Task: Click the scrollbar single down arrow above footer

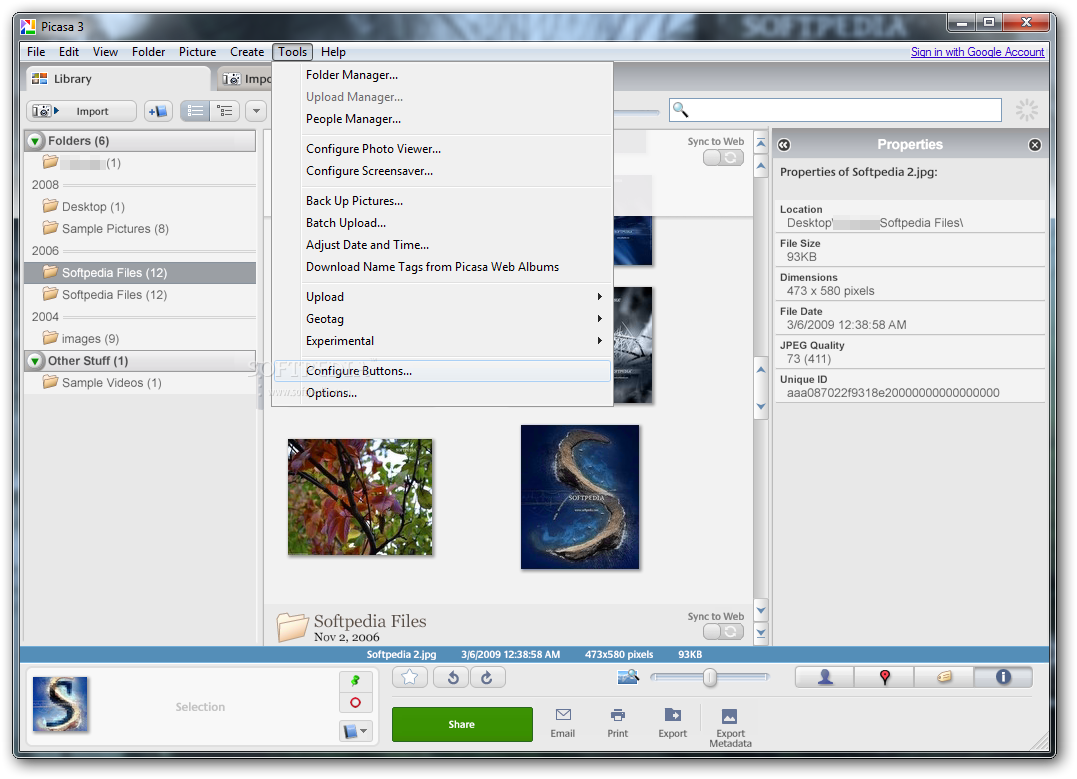Action: [761, 609]
